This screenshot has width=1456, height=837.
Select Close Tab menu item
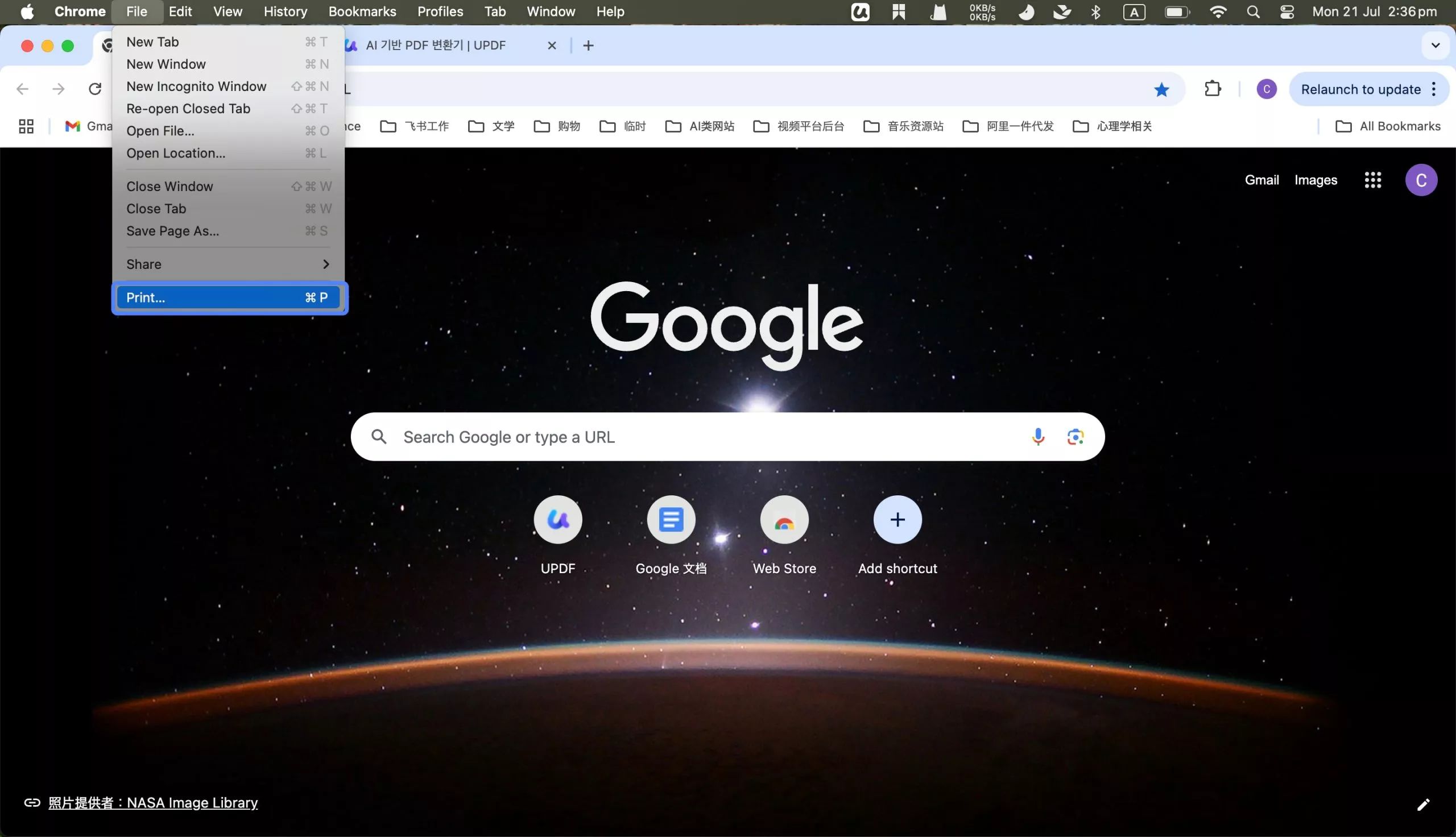click(228, 209)
